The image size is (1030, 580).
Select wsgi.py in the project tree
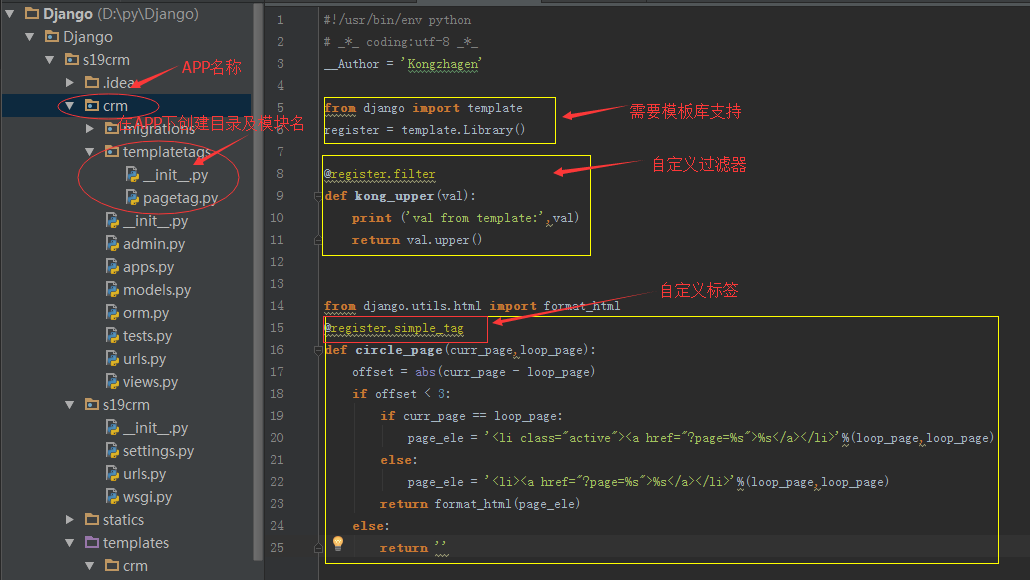pyautogui.click(x=147, y=497)
